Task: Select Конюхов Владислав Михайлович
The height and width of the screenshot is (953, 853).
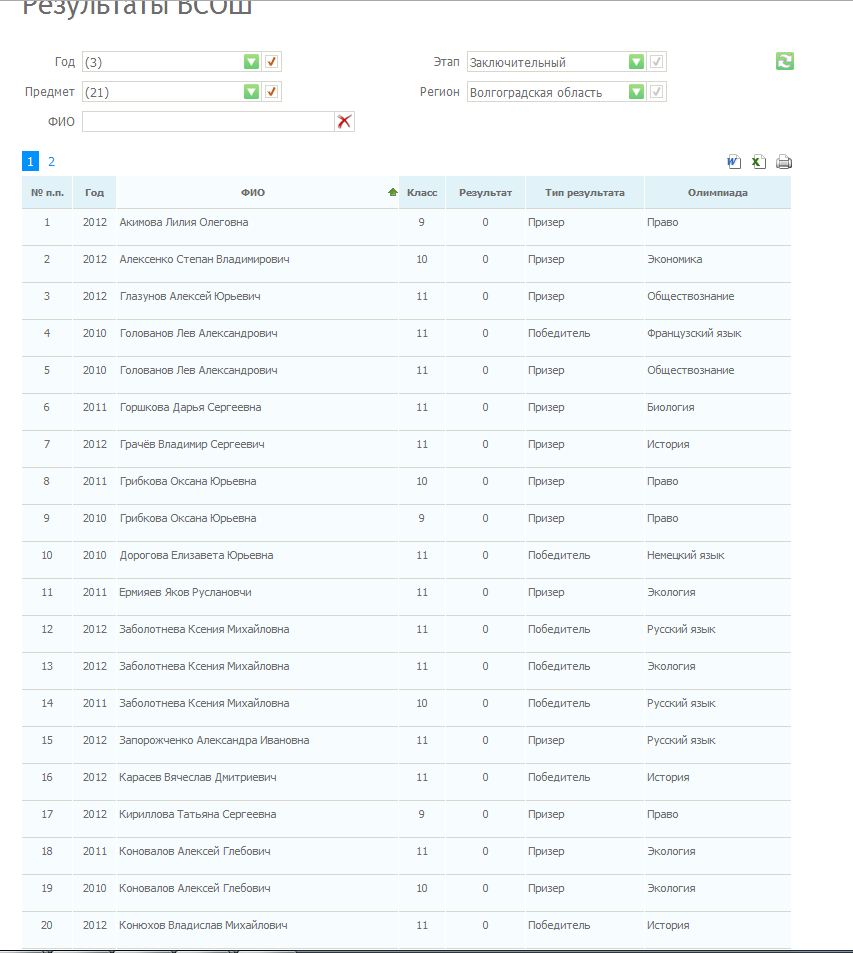Action: (x=203, y=926)
